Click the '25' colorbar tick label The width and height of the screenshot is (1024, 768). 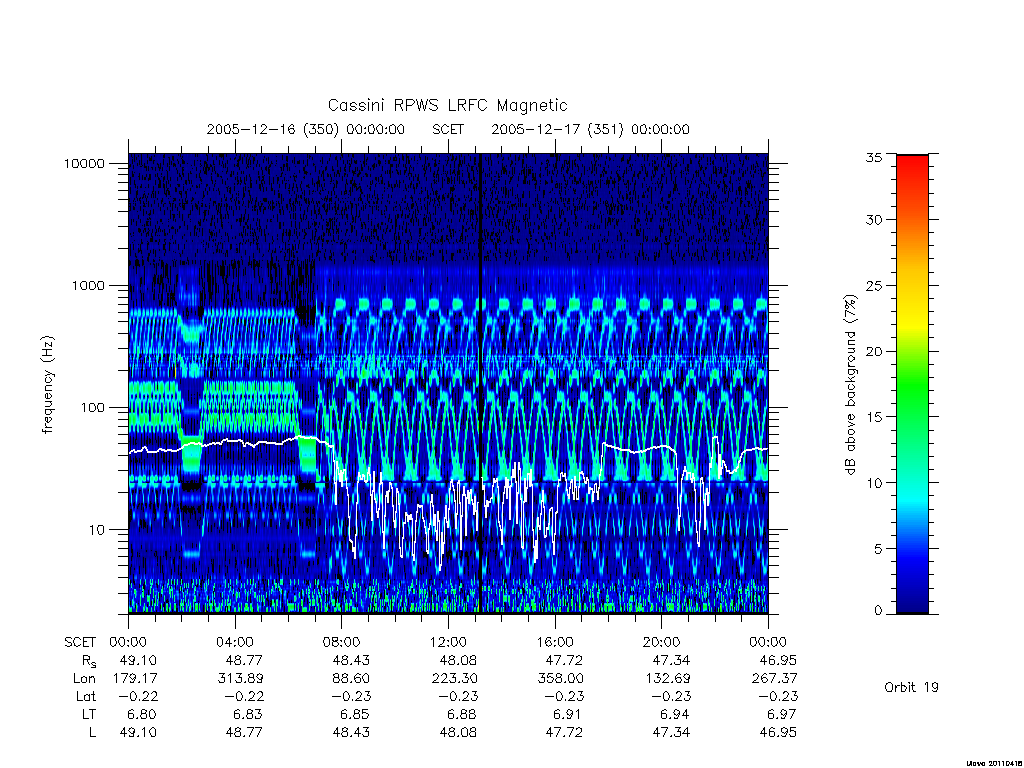[x=874, y=285]
